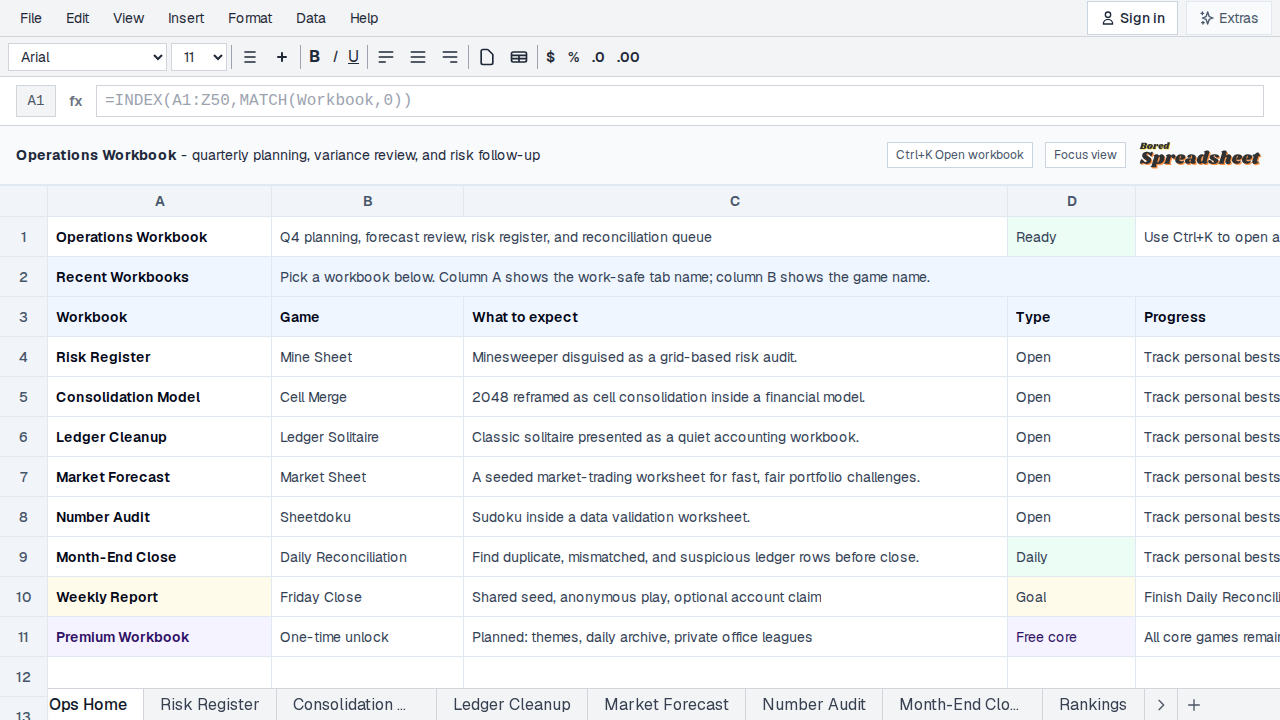Align text left
The width and height of the screenshot is (1280, 720).
click(x=386, y=57)
